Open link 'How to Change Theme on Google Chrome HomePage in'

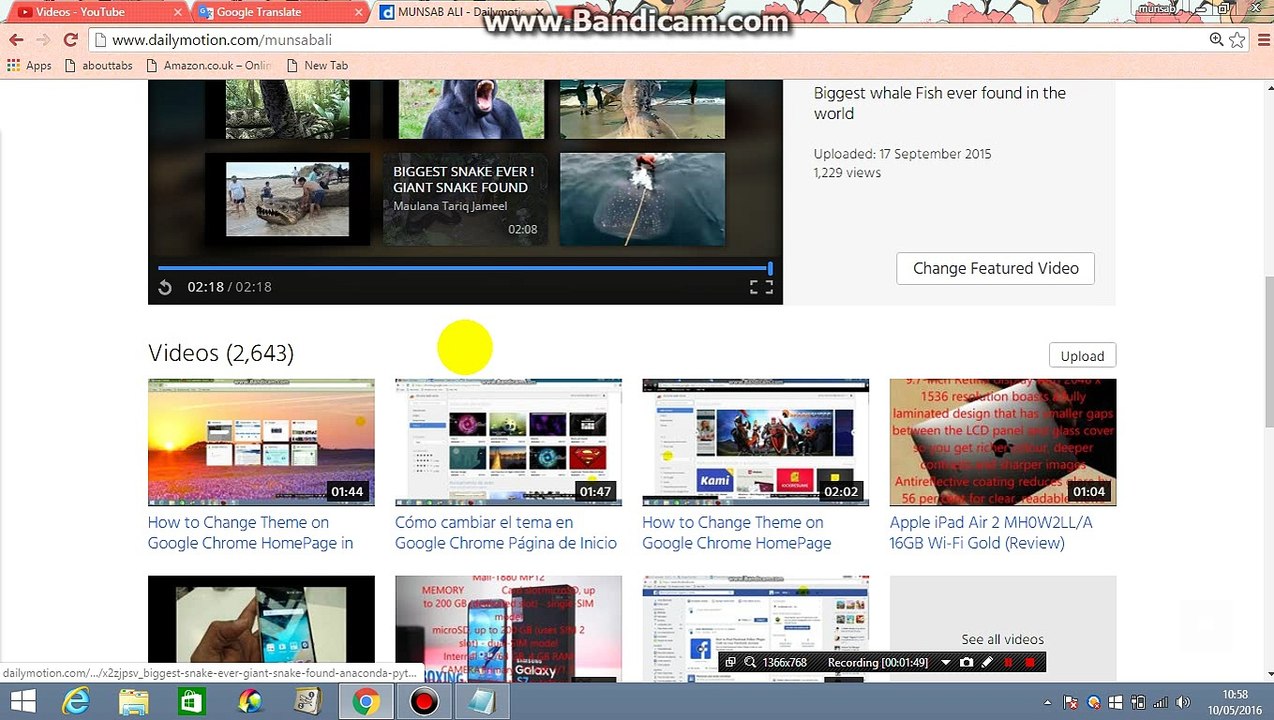(x=250, y=533)
